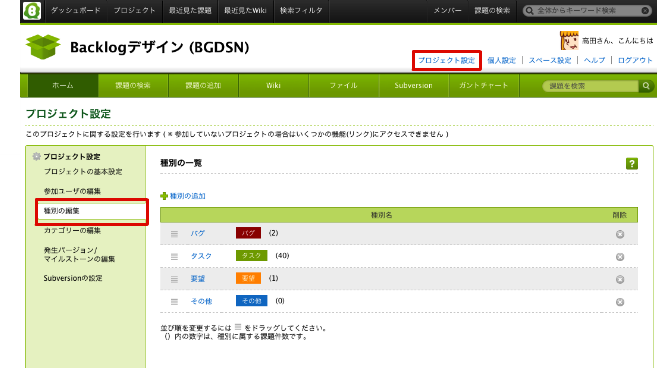Select カテゴリーの編集 in sidebar
The height and width of the screenshot is (368, 657).
pyautogui.click(x=72, y=231)
